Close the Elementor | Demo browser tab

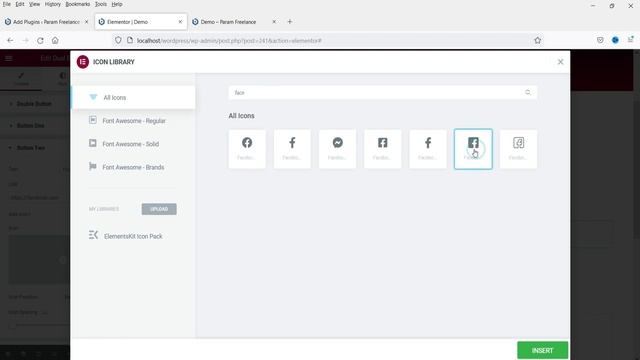[180, 22]
